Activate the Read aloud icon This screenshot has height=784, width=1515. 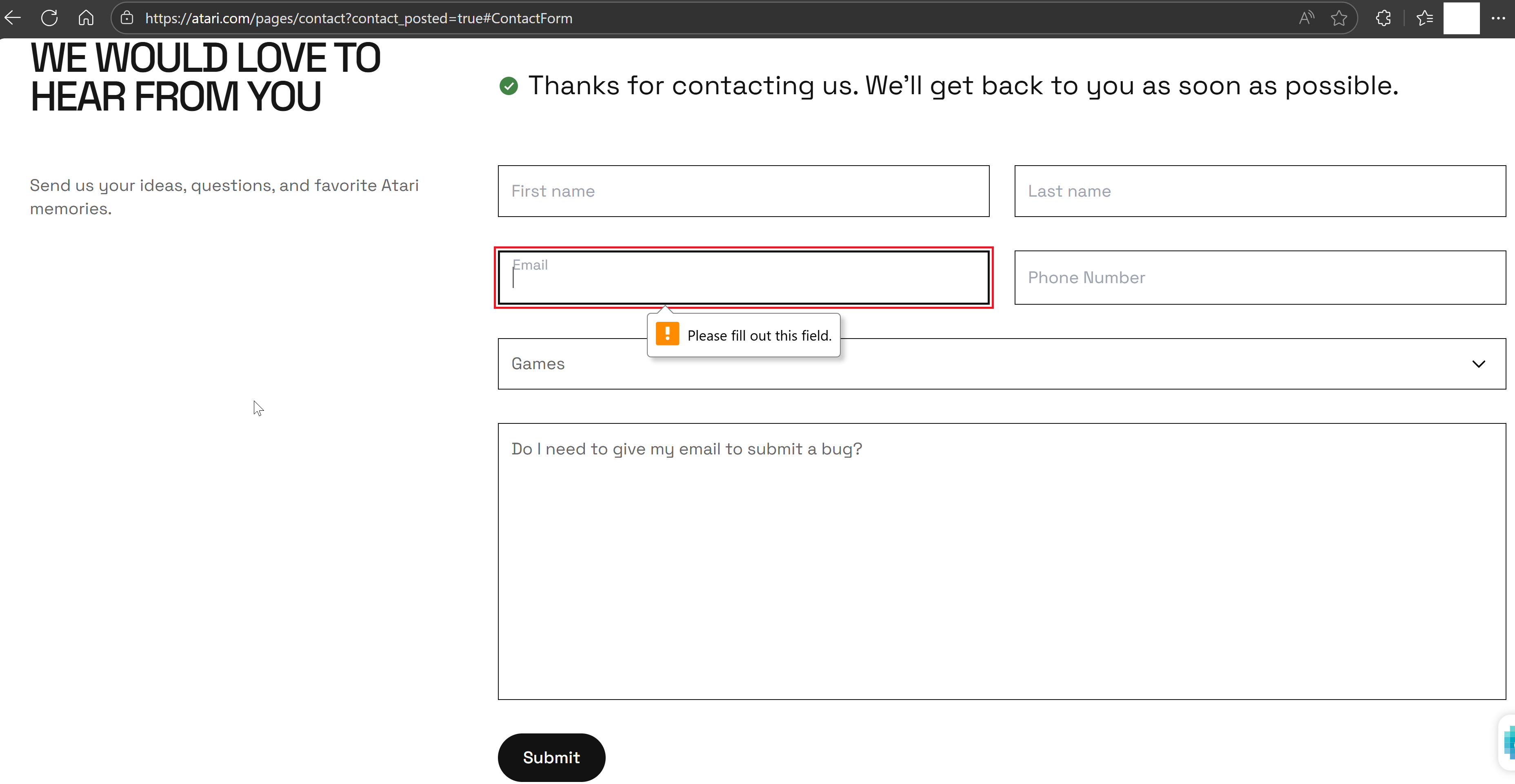[x=1306, y=18]
